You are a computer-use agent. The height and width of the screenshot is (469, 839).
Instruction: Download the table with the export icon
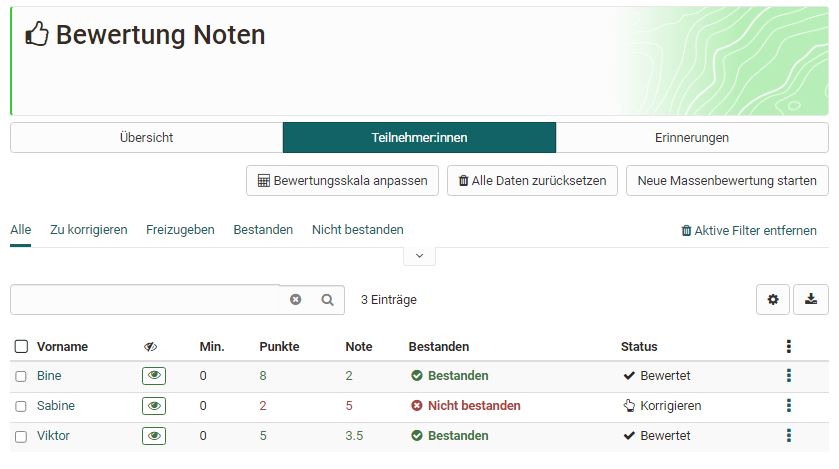pos(811,299)
